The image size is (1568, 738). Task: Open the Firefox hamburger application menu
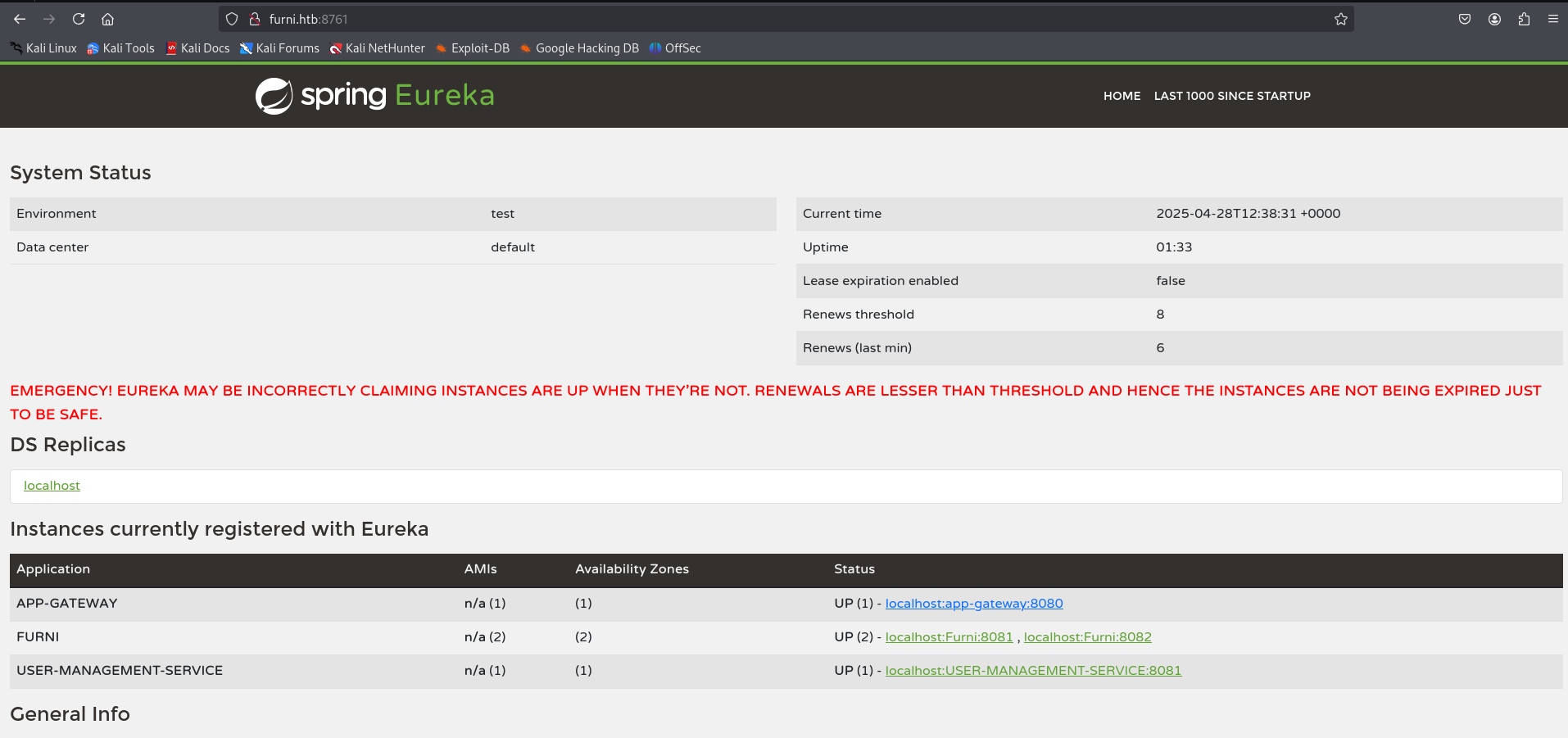pos(1552,19)
